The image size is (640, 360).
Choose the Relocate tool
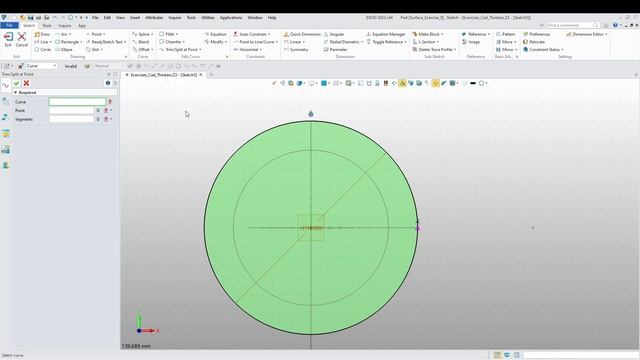534,42
